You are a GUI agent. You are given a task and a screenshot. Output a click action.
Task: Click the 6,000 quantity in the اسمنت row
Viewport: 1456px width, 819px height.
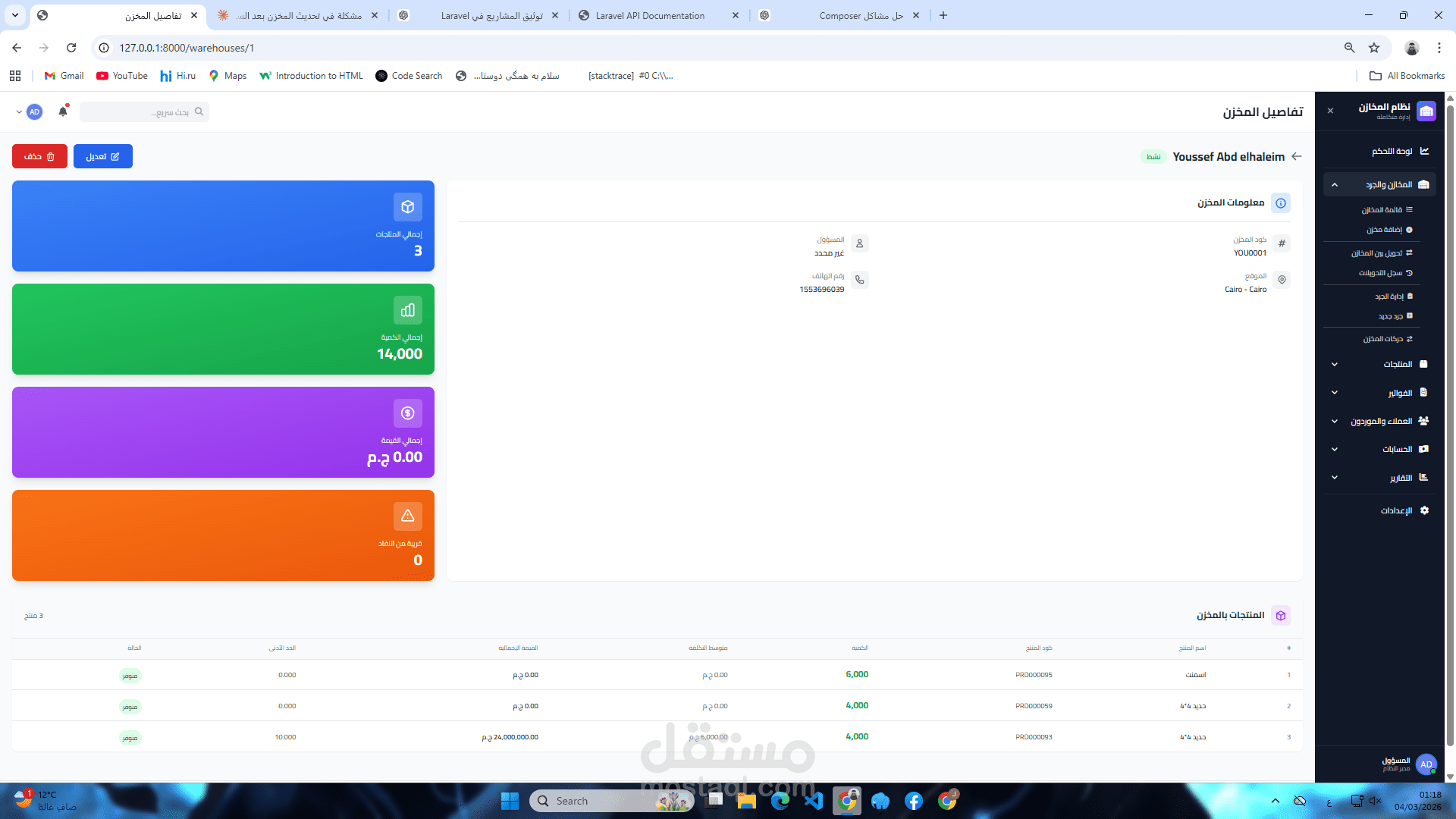coord(857,675)
